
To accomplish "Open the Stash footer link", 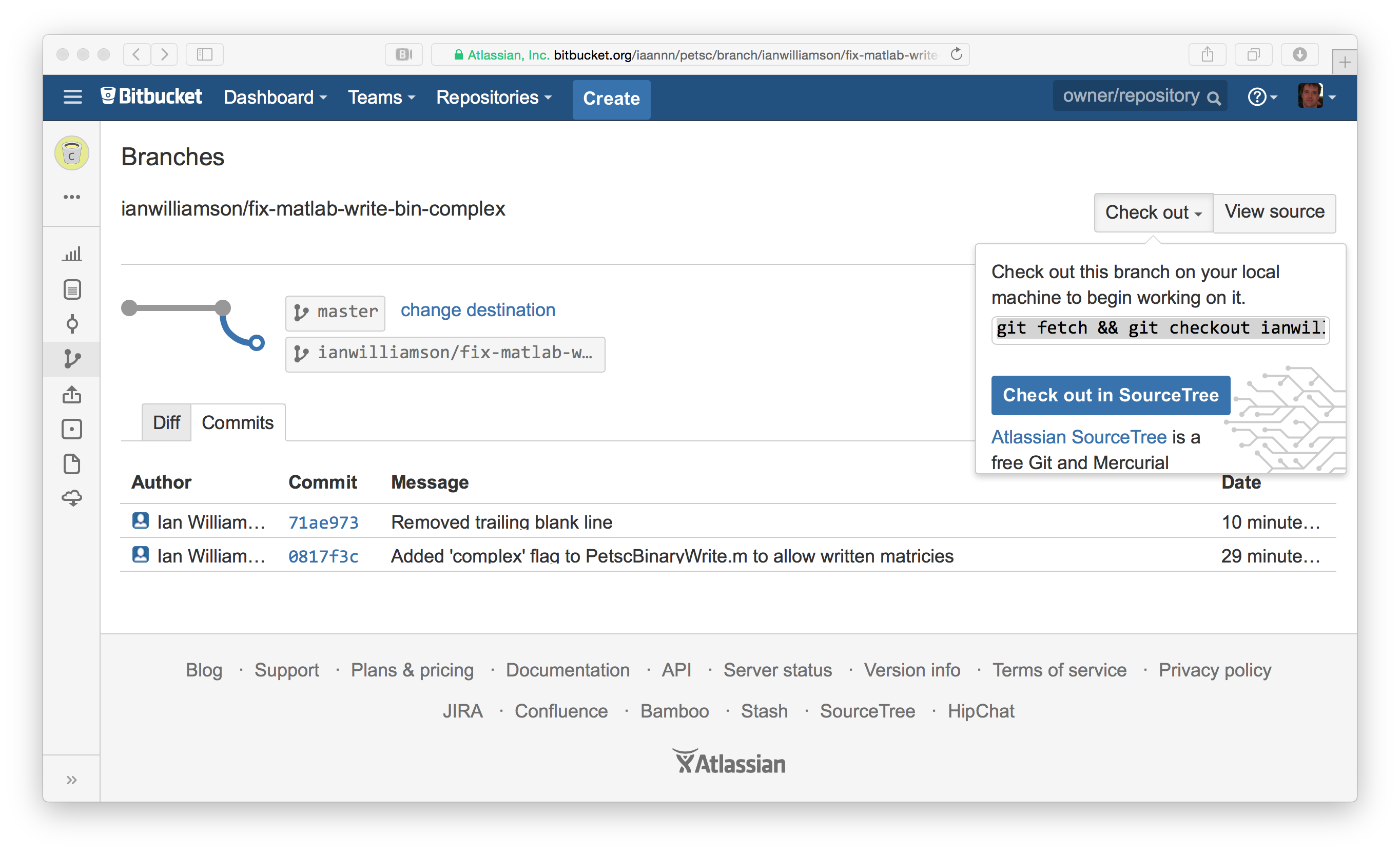I will [765, 711].
